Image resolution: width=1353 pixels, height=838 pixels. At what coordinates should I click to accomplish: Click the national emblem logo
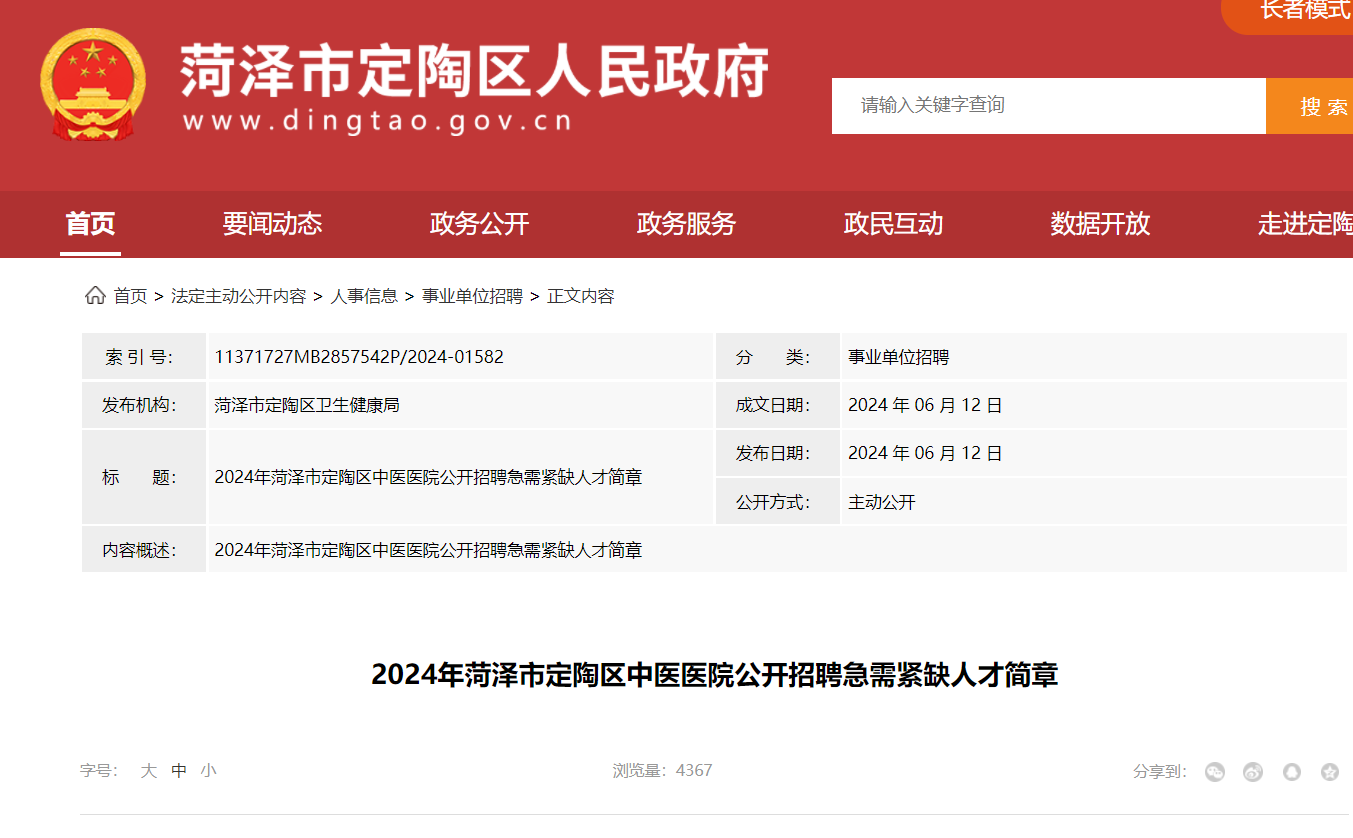tap(93, 85)
